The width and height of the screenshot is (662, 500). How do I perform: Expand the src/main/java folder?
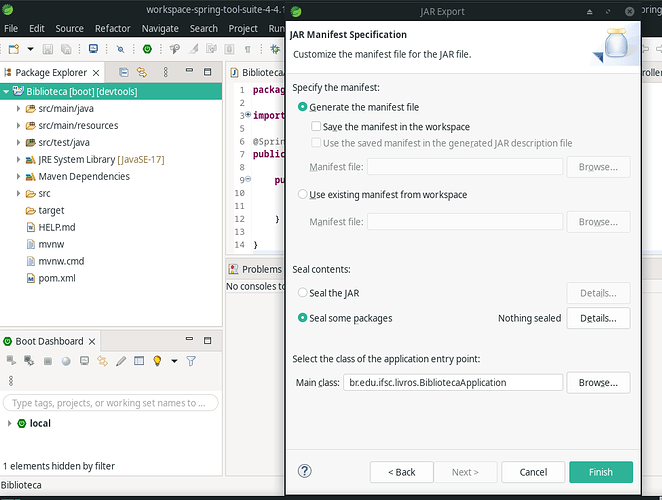click(x=18, y=108)
